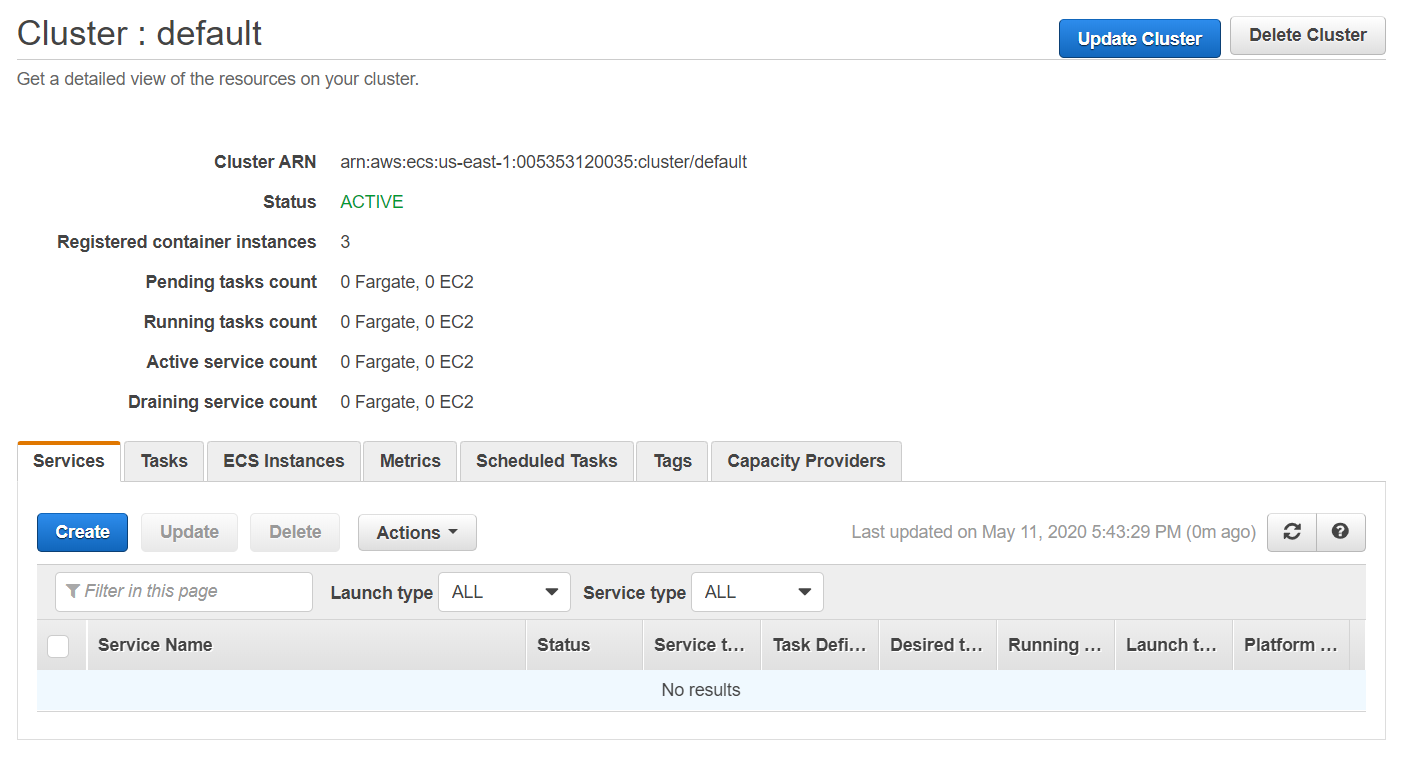Sort by Status column header
Screen dimensions: 1410x770
point(585,645)
